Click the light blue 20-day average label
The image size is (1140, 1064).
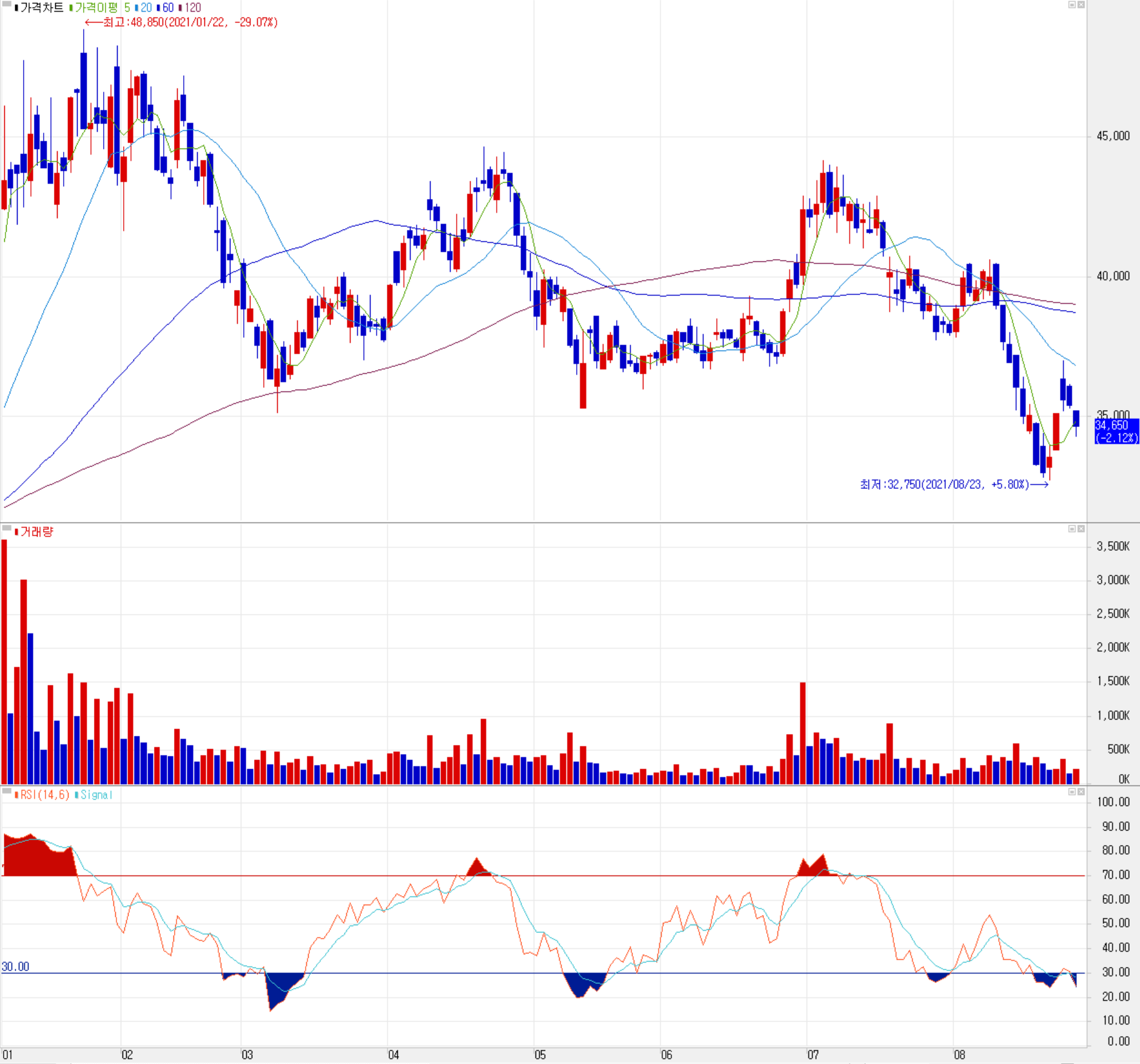point(146,8)
